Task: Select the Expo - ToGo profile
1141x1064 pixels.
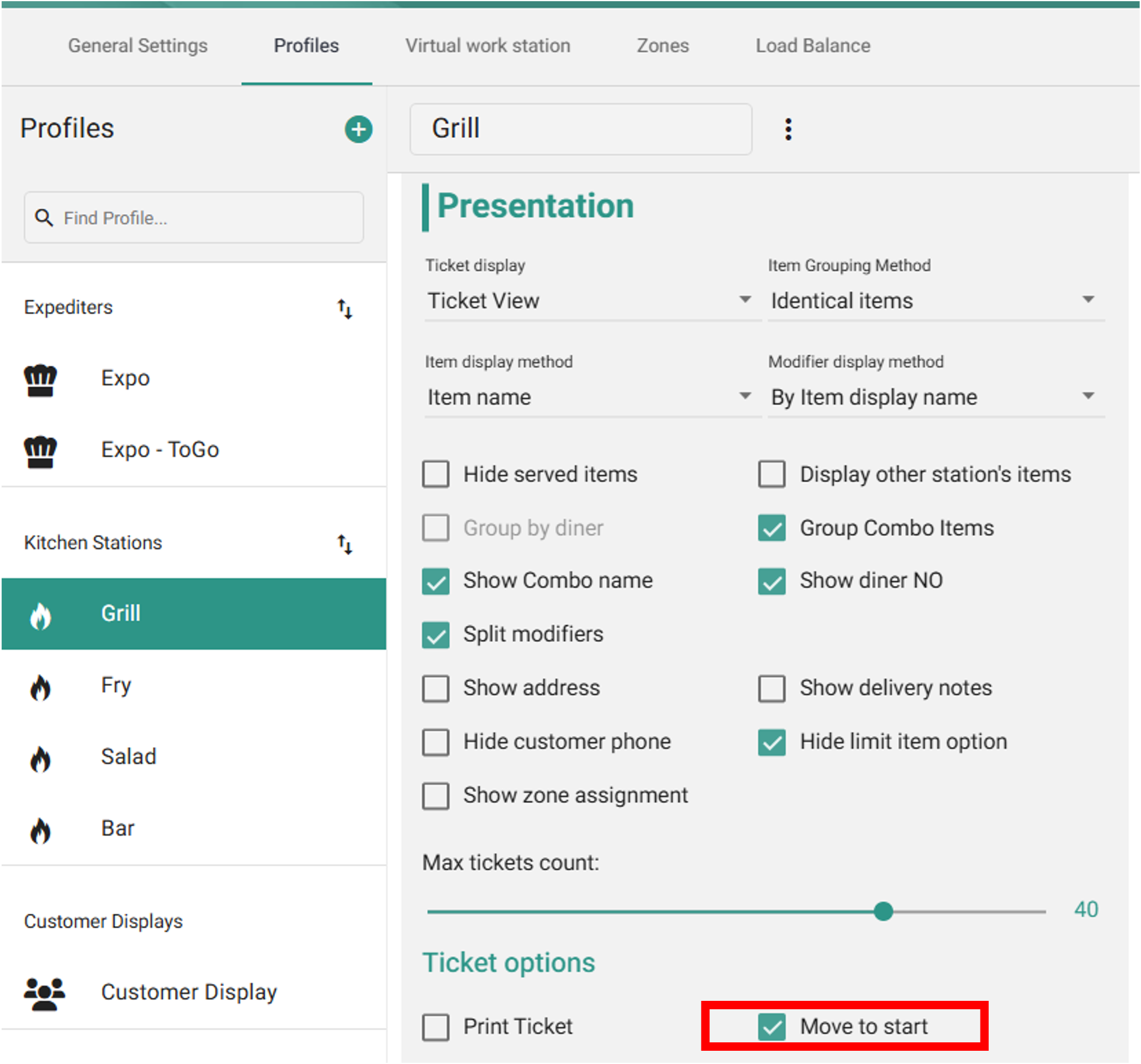Action: [160, 450]
